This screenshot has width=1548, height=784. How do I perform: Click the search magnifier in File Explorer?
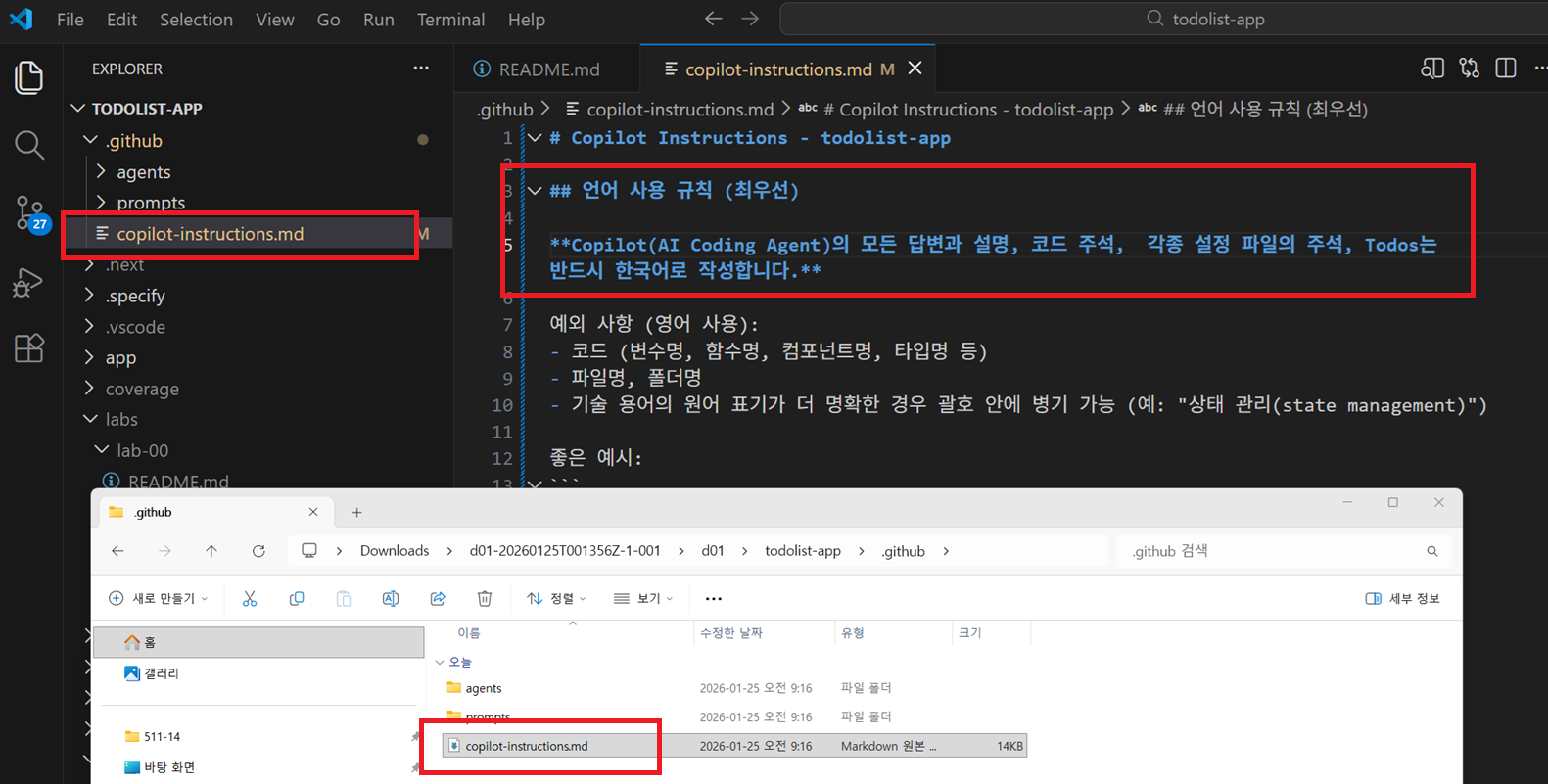point(1432,552)
